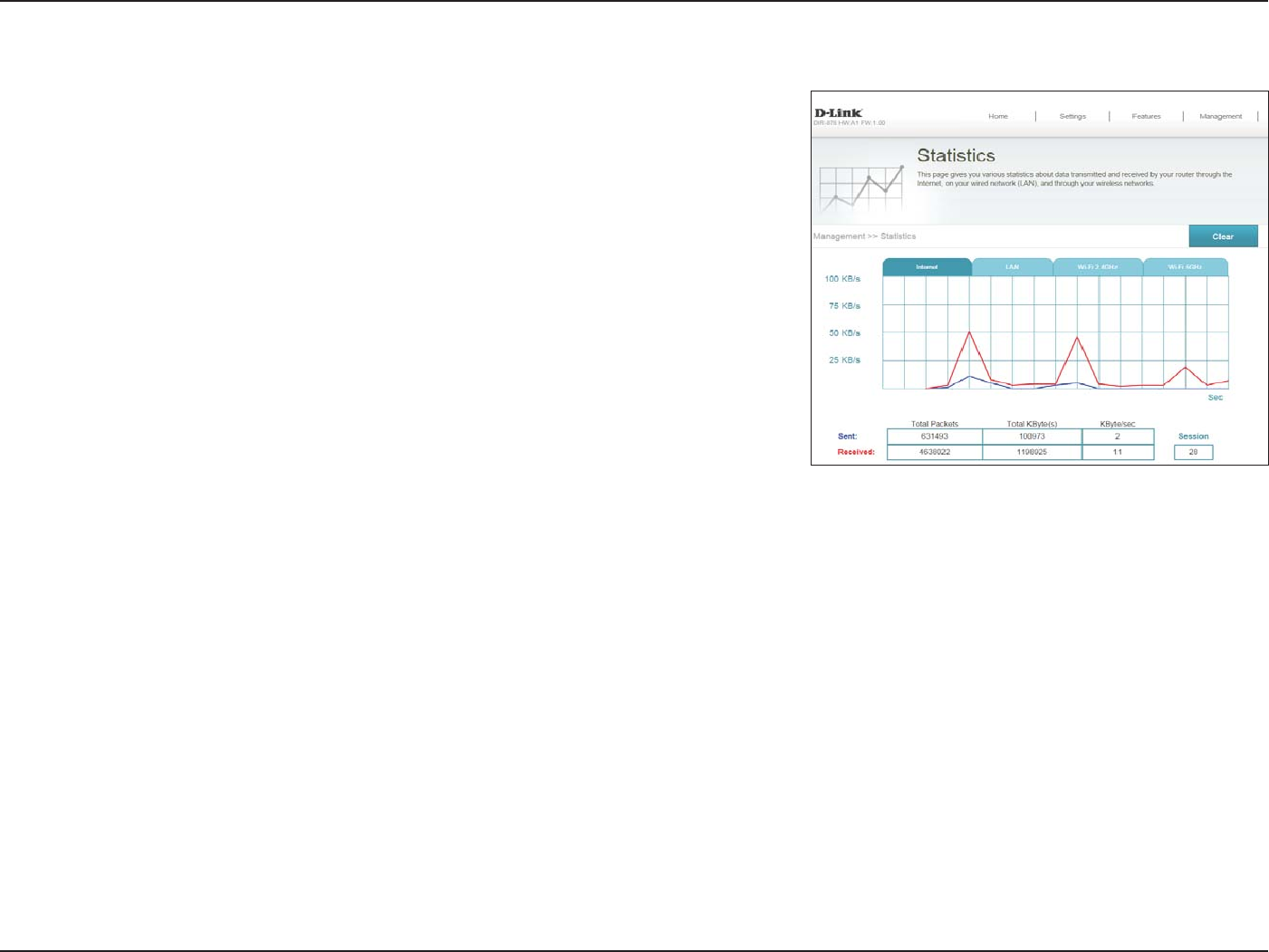Switch to the Wi-Fi 5GHz tab

click(x=1185, y=267)
